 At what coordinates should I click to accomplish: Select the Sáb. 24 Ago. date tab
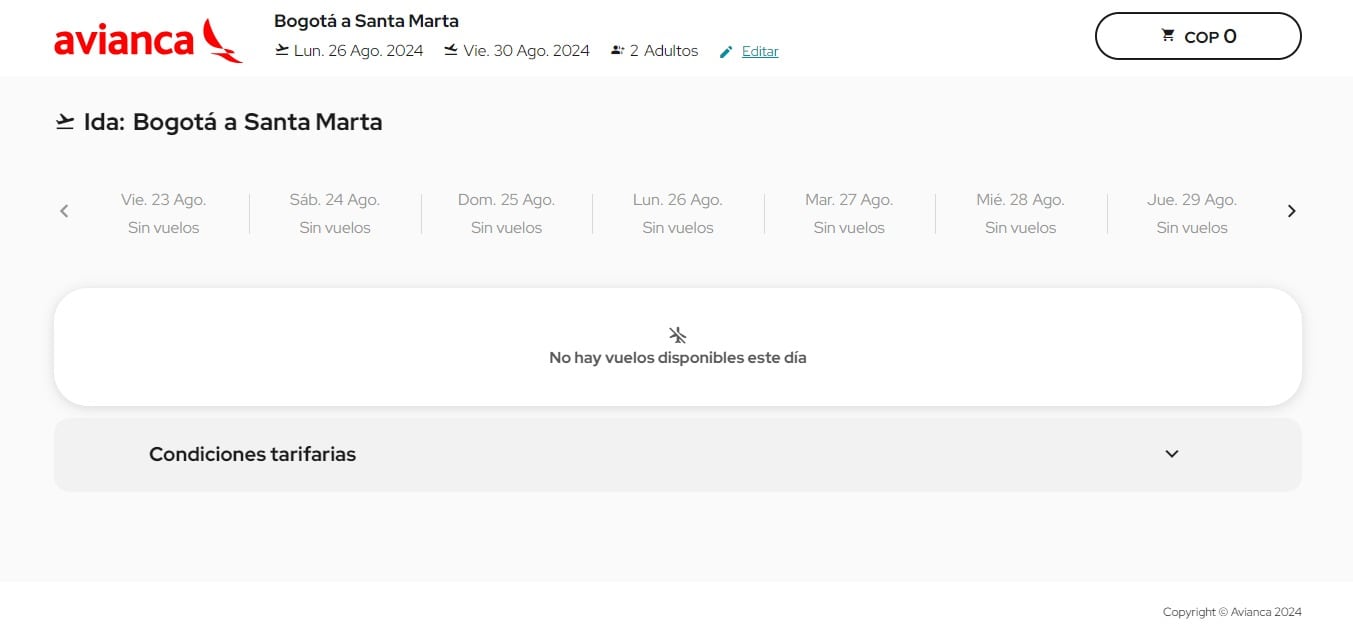(335, 213)
